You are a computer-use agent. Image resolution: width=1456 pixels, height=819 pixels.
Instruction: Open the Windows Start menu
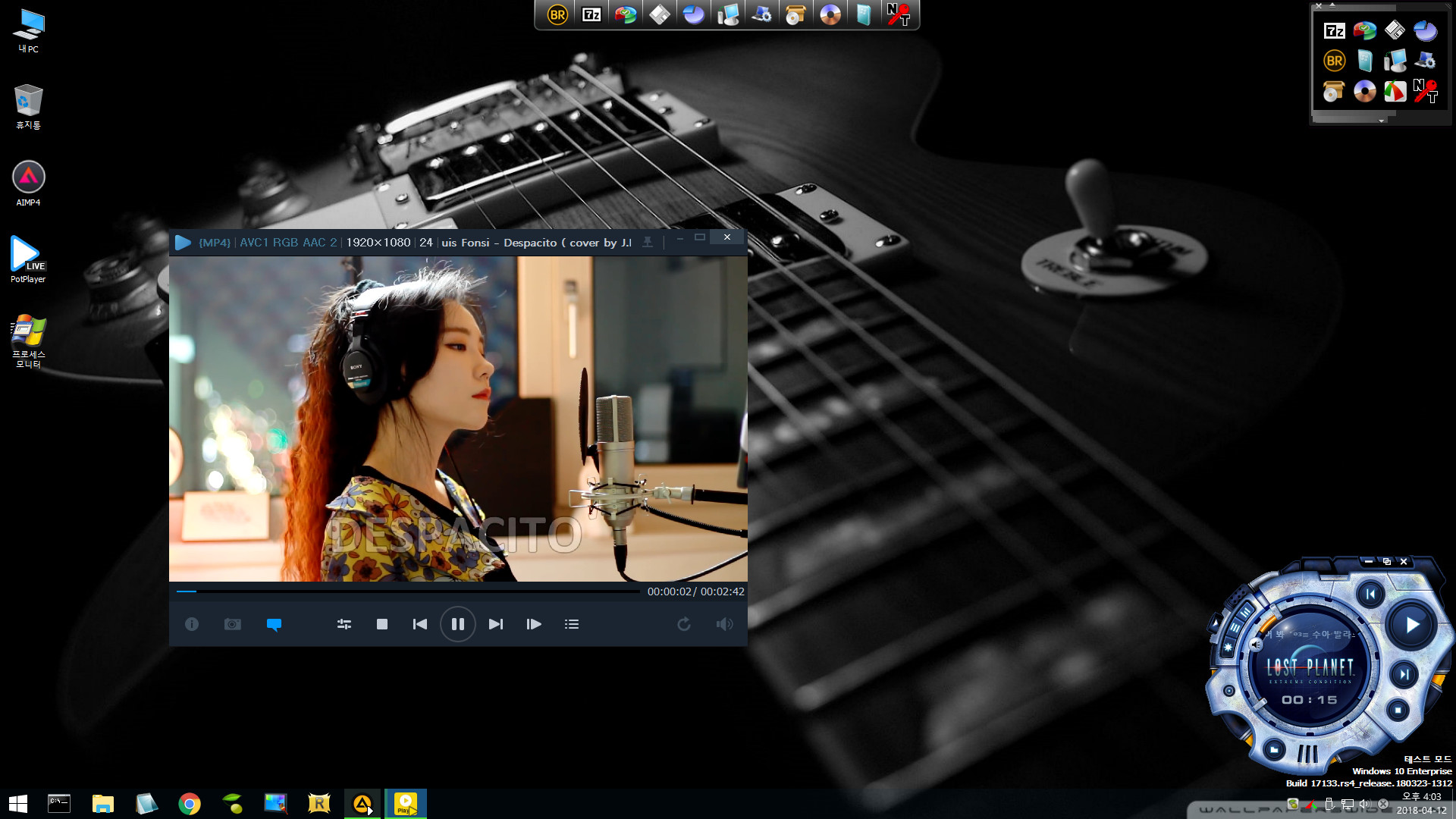click(x=18, y=804)
